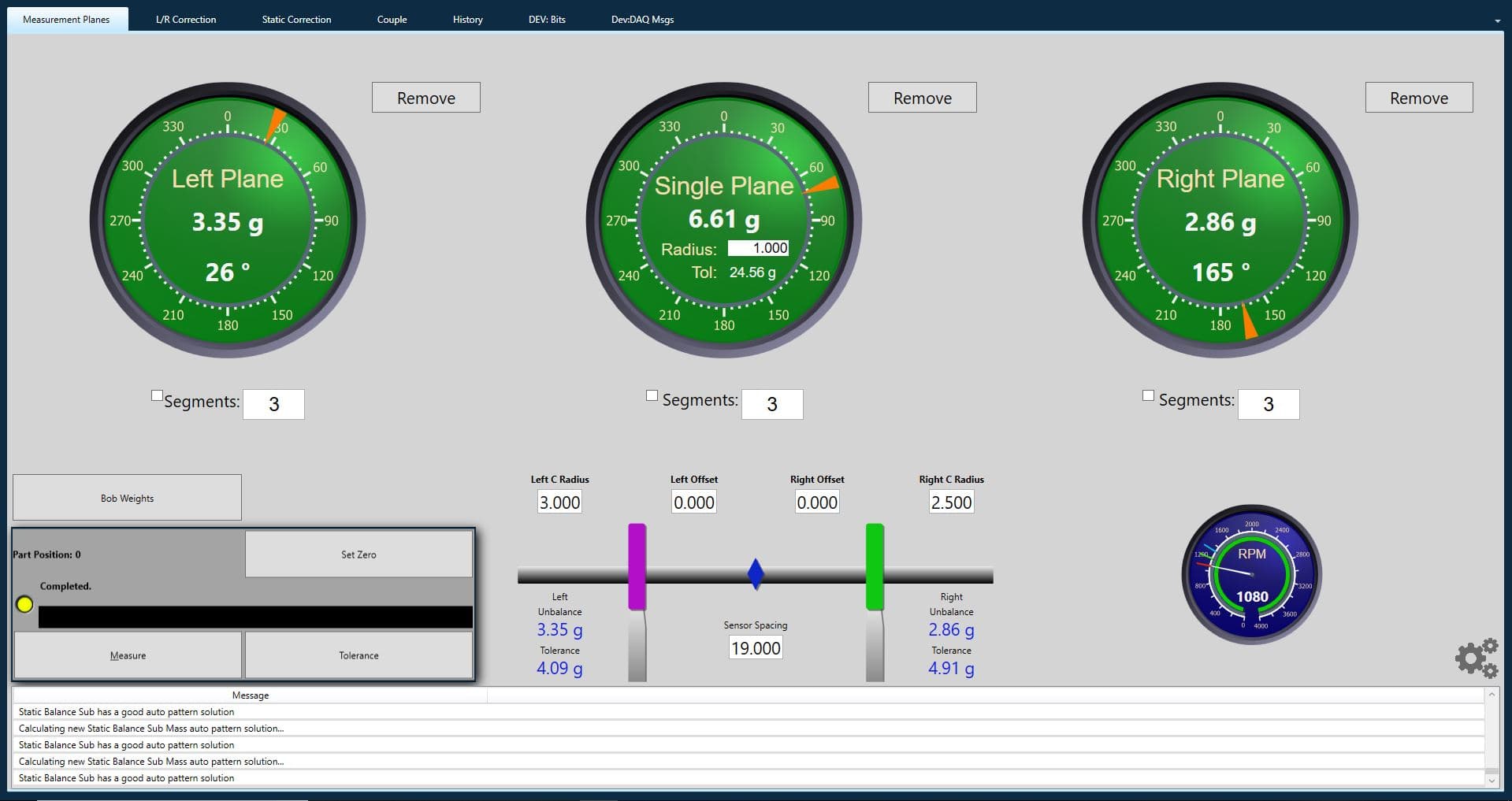1512x801 pixels.
Task: Select the Static Correction tab
Action: pyautogui.click(x=295, y=19)
